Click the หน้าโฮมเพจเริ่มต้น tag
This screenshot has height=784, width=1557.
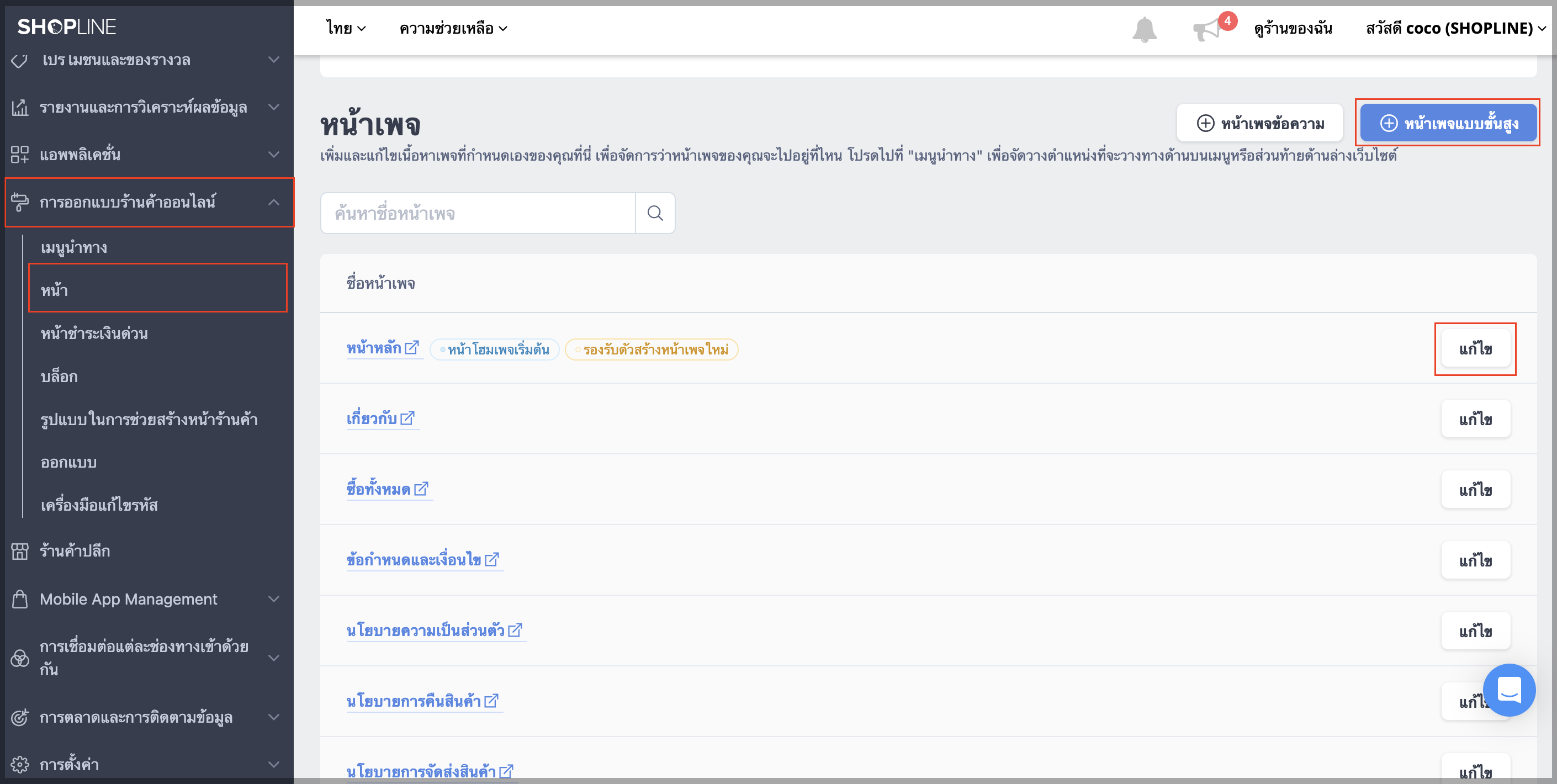pyautogui.click(x=494, y=349)
